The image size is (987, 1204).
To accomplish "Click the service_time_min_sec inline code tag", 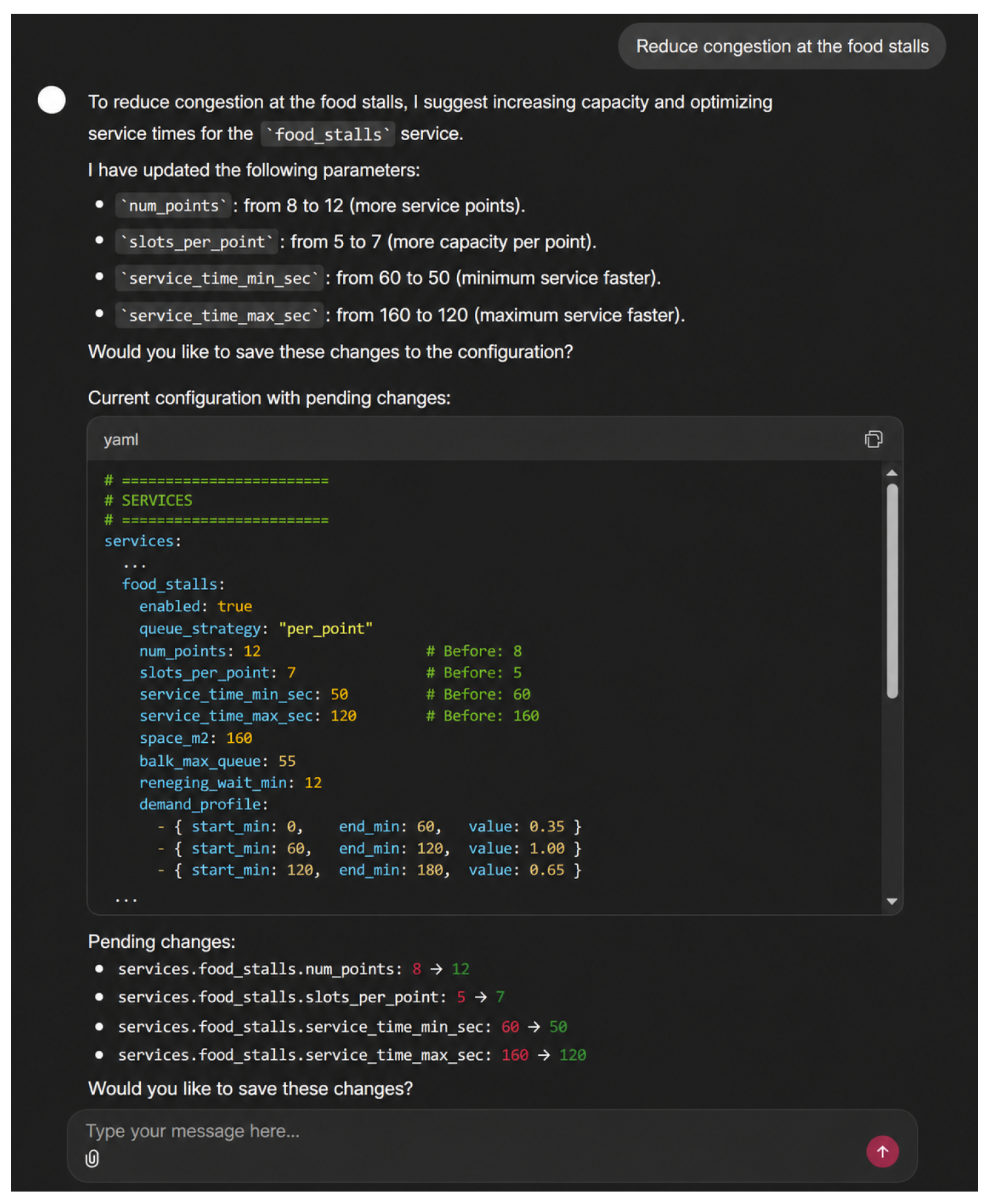I will 219,278.
